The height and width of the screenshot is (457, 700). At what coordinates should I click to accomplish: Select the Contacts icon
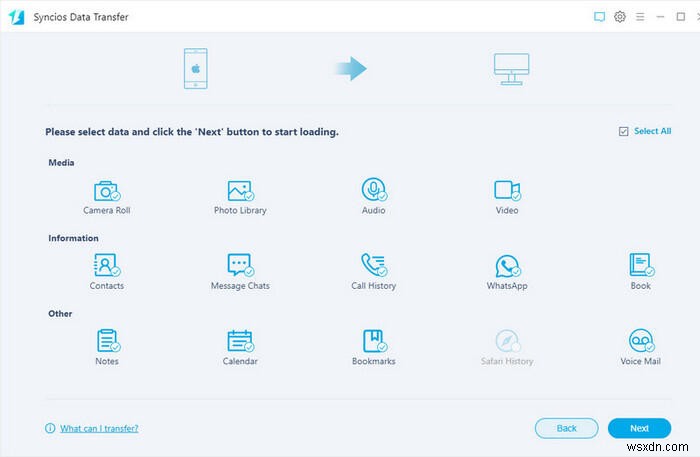pyautogui.click(x=107, y=265)
